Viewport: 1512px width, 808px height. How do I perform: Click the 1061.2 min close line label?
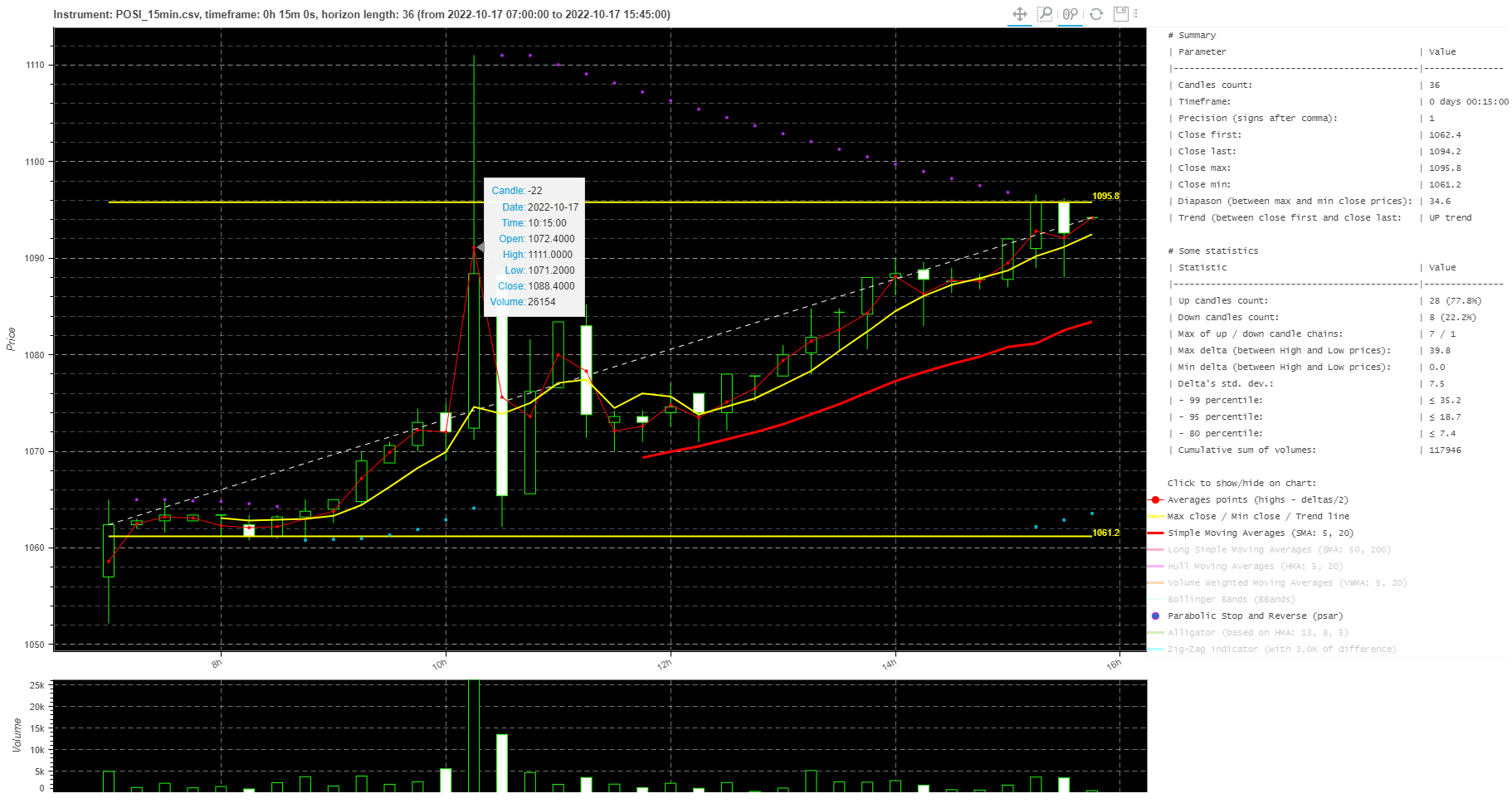pyautogui.click(x=1105, y=533)
